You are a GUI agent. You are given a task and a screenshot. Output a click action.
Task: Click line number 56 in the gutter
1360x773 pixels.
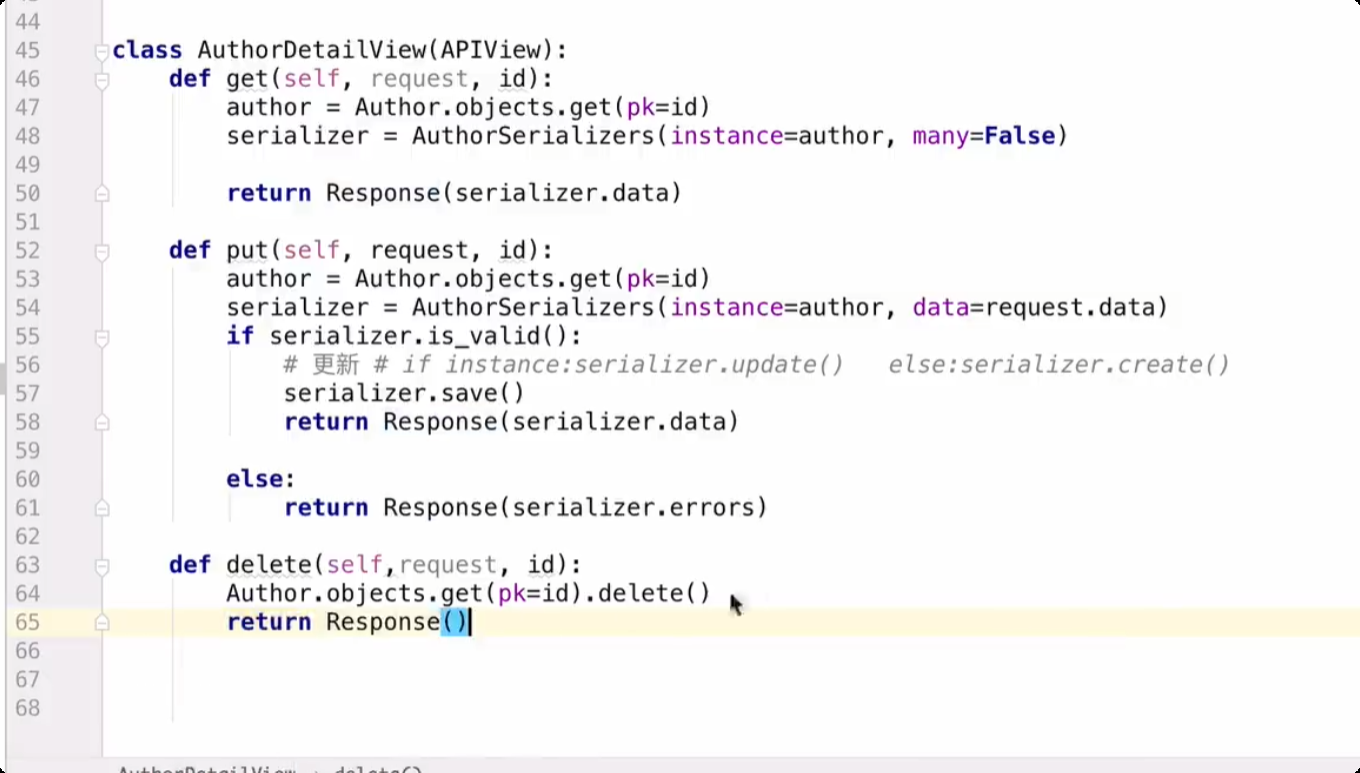[28, 365]
